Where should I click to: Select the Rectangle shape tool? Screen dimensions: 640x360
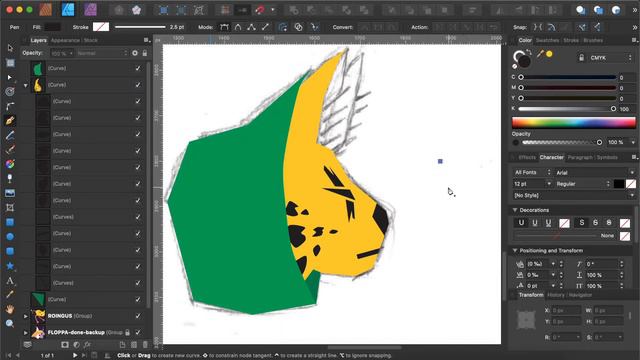point(10,222)
